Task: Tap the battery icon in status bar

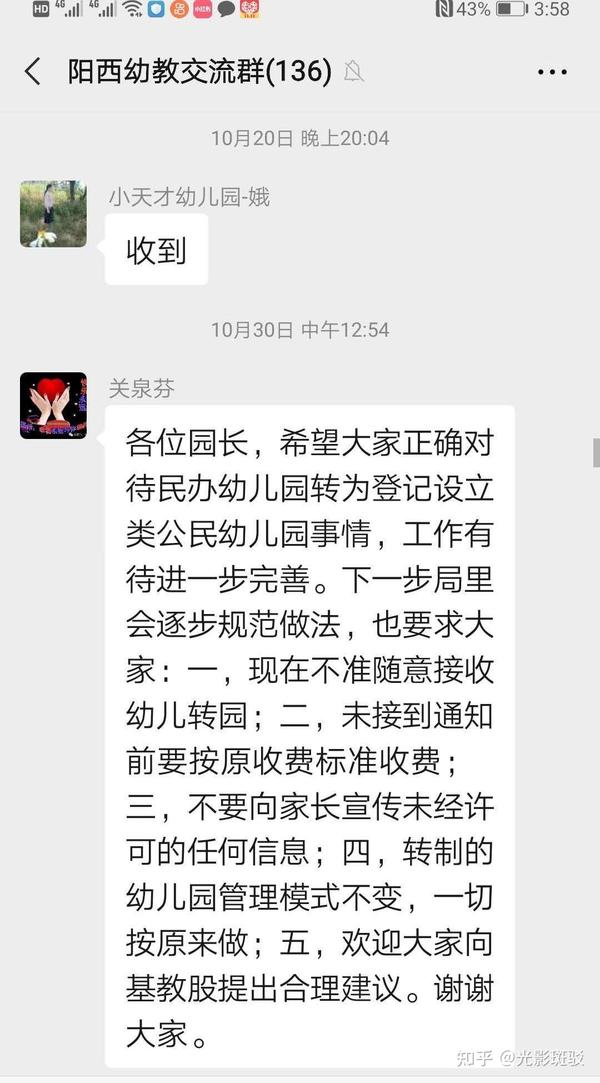Action: 511,10
